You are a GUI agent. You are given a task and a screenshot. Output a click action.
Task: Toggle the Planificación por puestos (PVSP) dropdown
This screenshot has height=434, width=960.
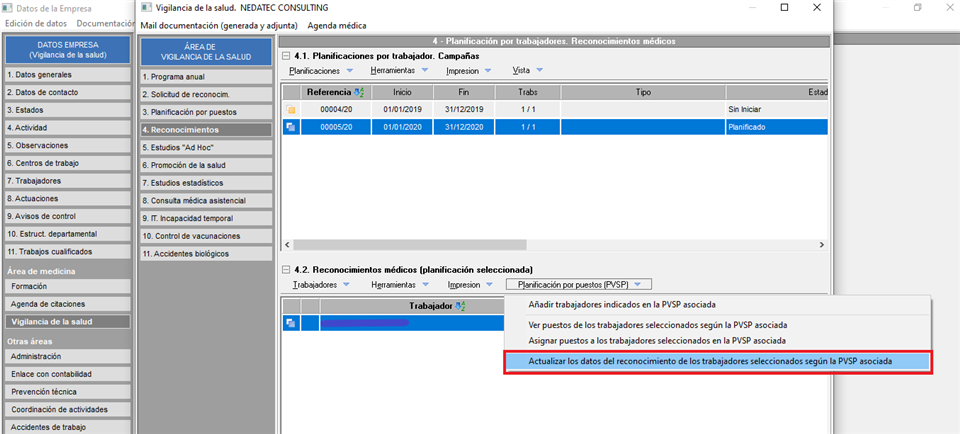click(x=579, y=285)
